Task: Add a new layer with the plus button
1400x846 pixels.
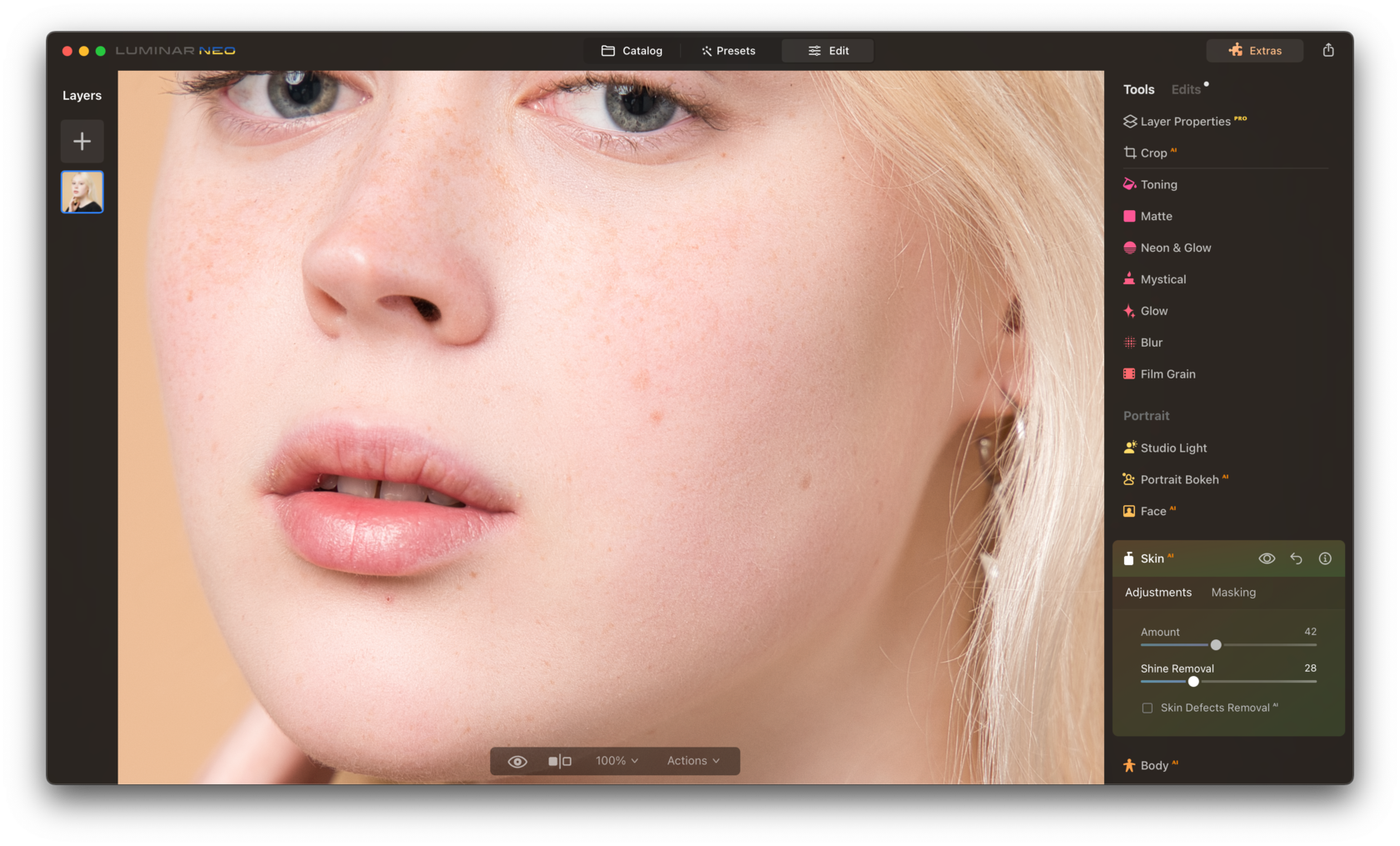Action: [82, 141]
